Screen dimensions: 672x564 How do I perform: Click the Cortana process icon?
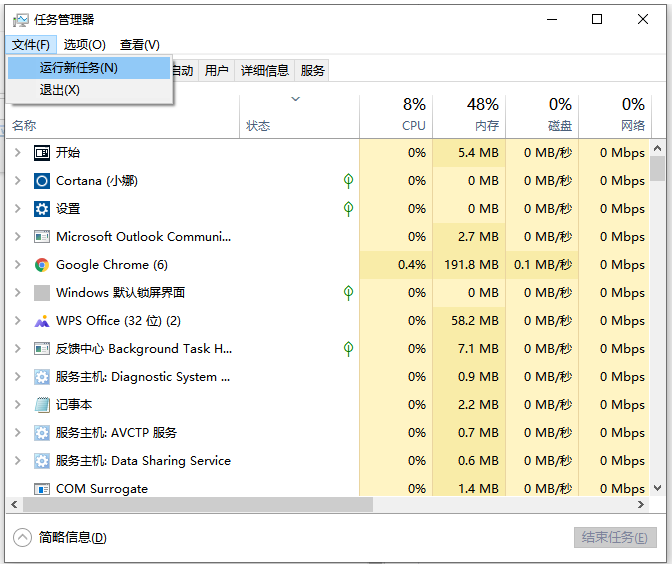pyautogui.click(x=42, y=181)
